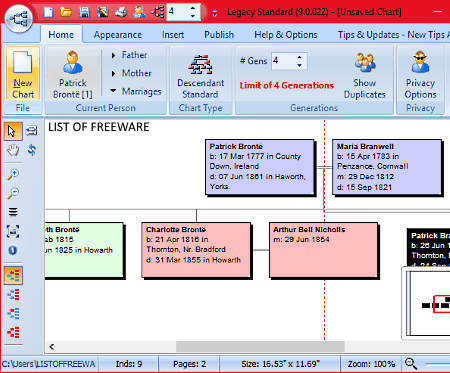Increase # Gens value with up arrow
Screen dimensions: 450x373
click(300, 57)
